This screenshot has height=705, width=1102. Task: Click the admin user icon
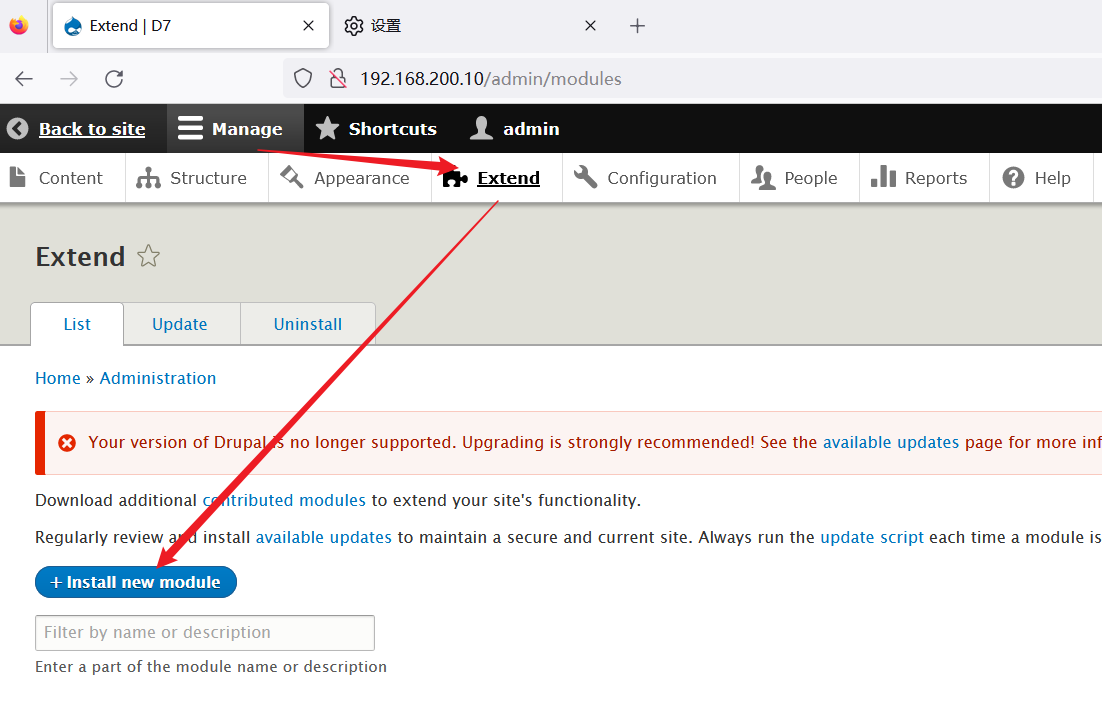[x=481, y=128]
